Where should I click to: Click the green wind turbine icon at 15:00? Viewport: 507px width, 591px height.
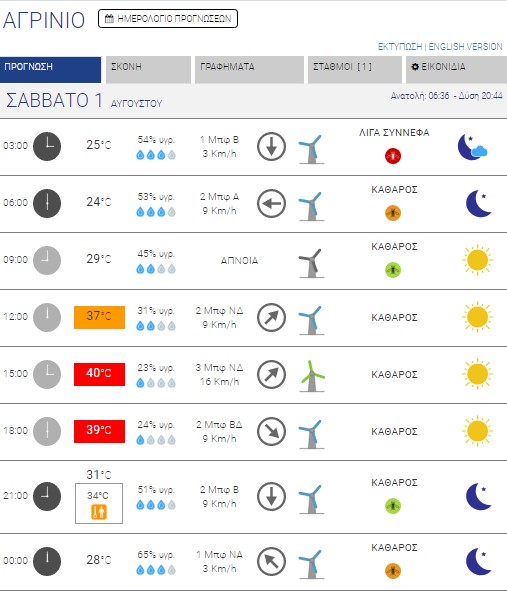(312, 376)
